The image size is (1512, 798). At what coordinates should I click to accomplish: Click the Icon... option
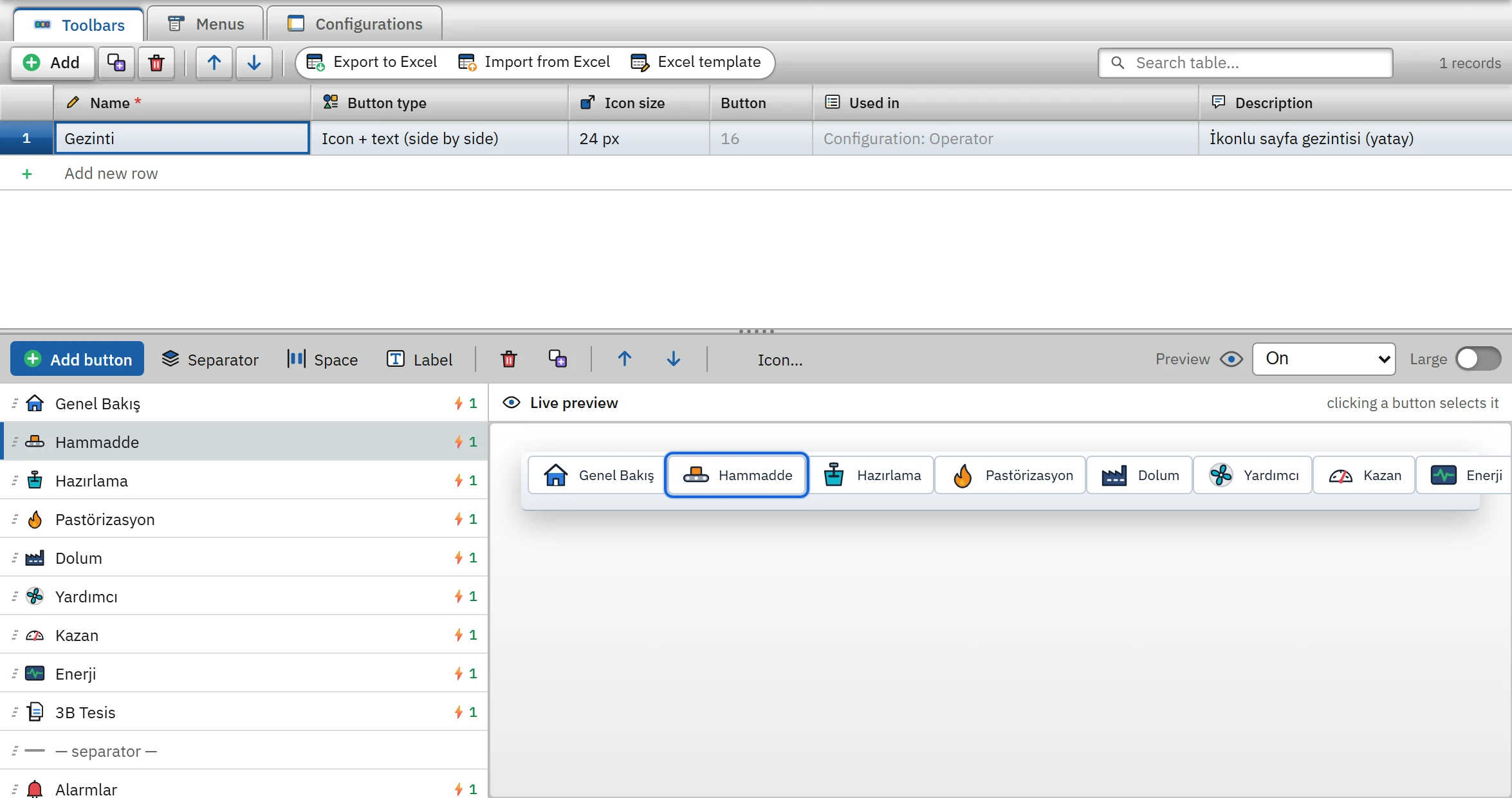coord(780,360)
